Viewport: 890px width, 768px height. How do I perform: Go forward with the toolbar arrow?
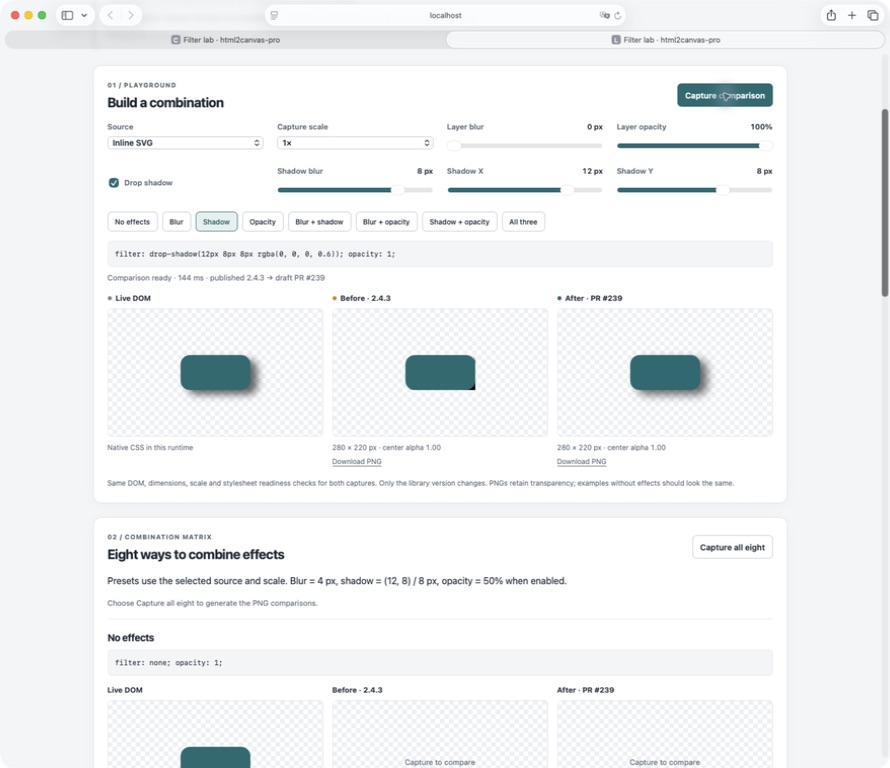(x=131, y=15)
